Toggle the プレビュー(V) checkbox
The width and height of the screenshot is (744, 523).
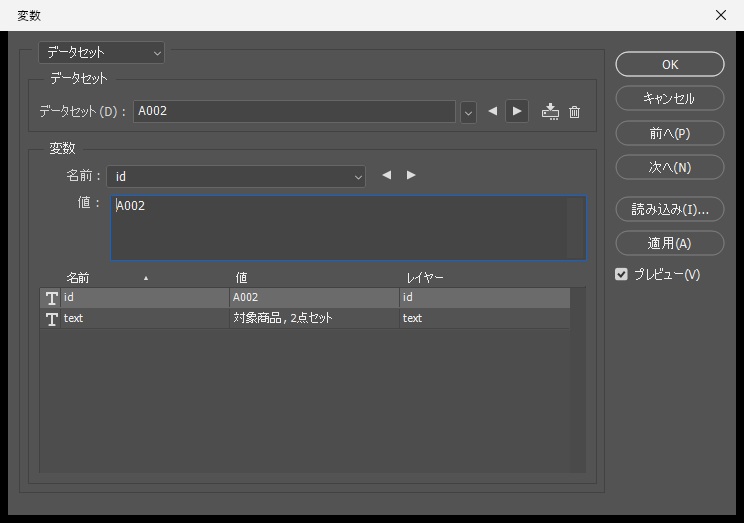pyautogui.click(x=621, y=274)
